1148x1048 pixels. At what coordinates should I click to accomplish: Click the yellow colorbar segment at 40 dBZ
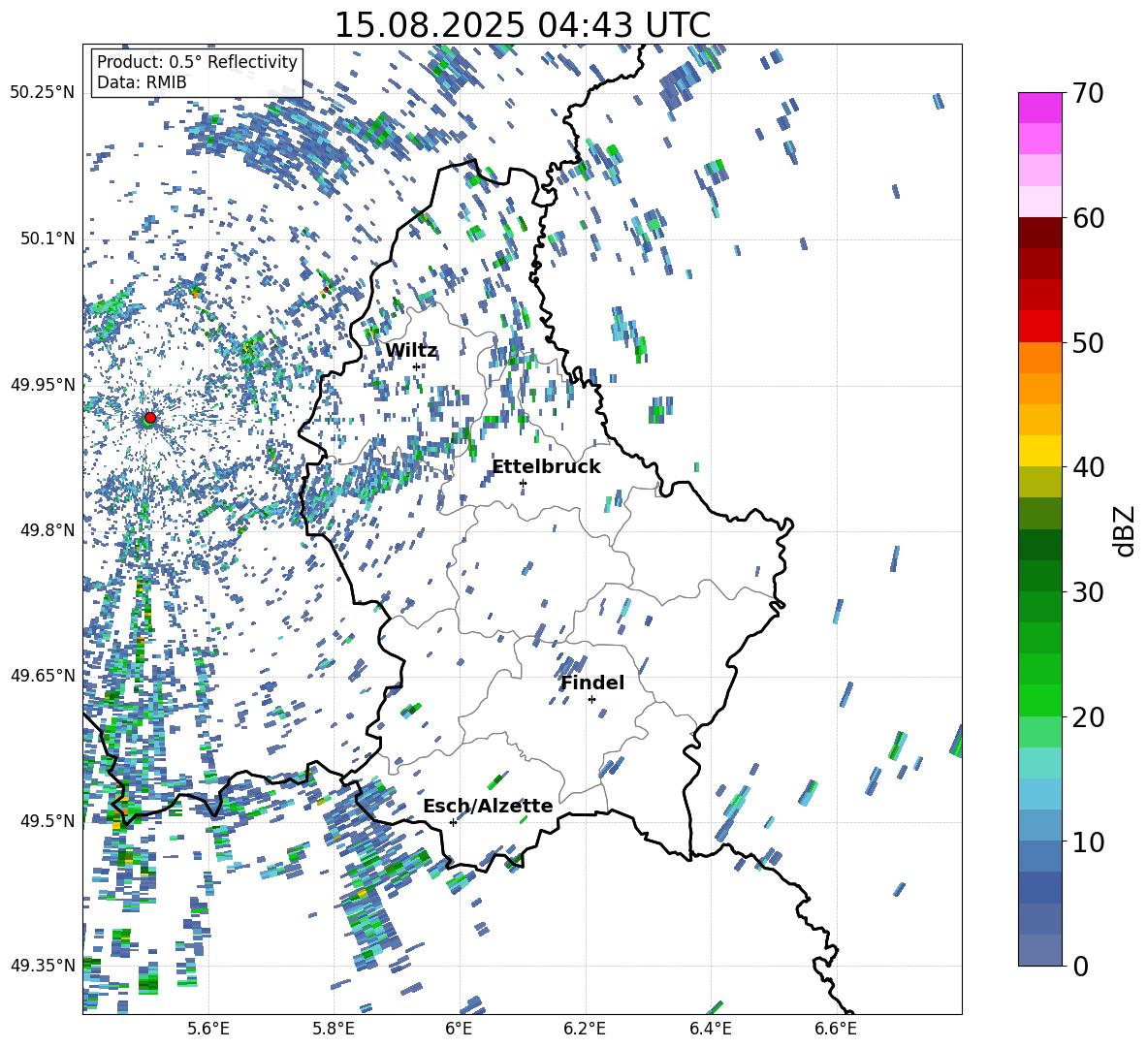[1040, 451]
